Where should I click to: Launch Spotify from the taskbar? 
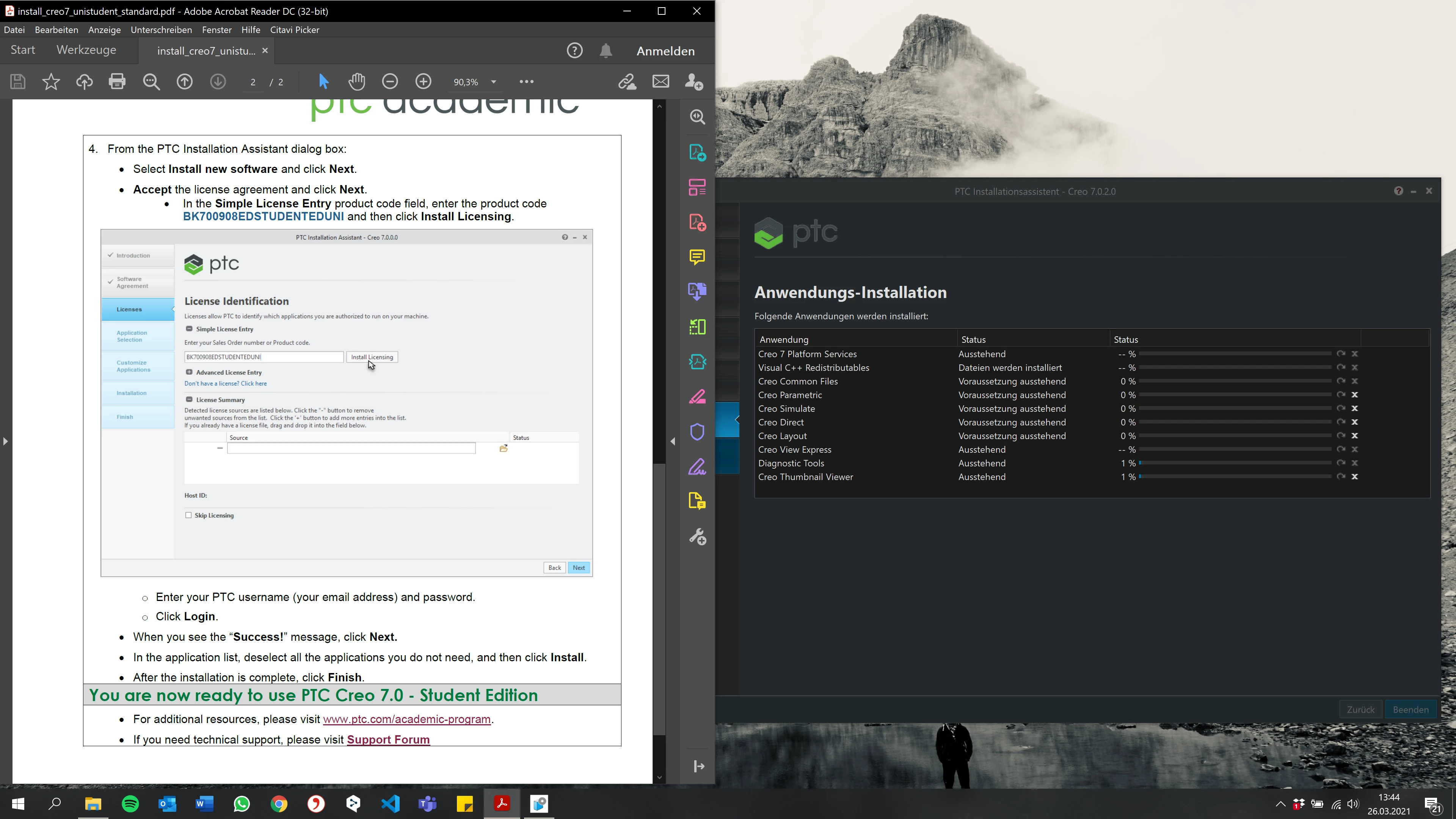tap(130, 803)
